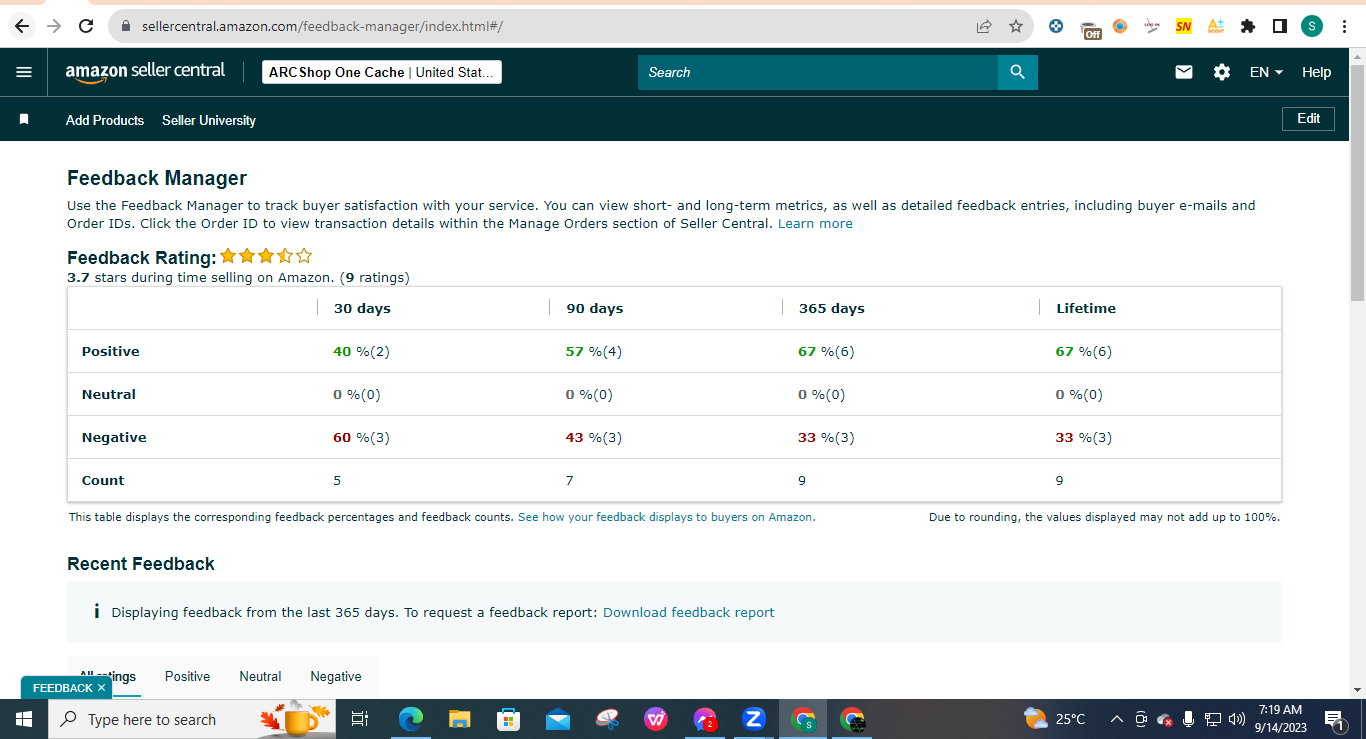Click the Help link in header
Screen dimensions: 1366x739
pos(1317,72)
